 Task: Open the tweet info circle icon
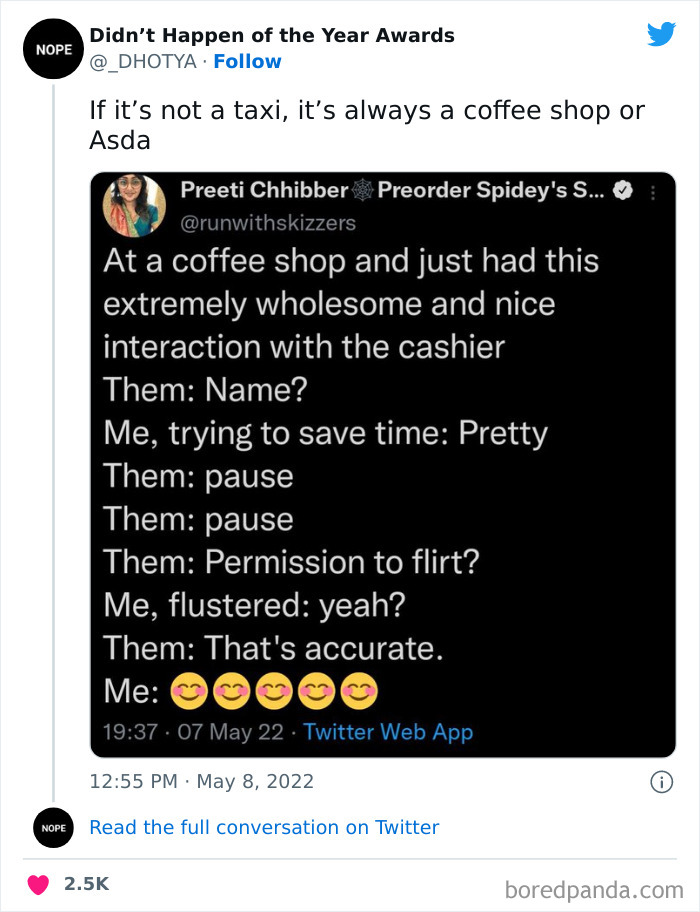[x=661, y=782]
